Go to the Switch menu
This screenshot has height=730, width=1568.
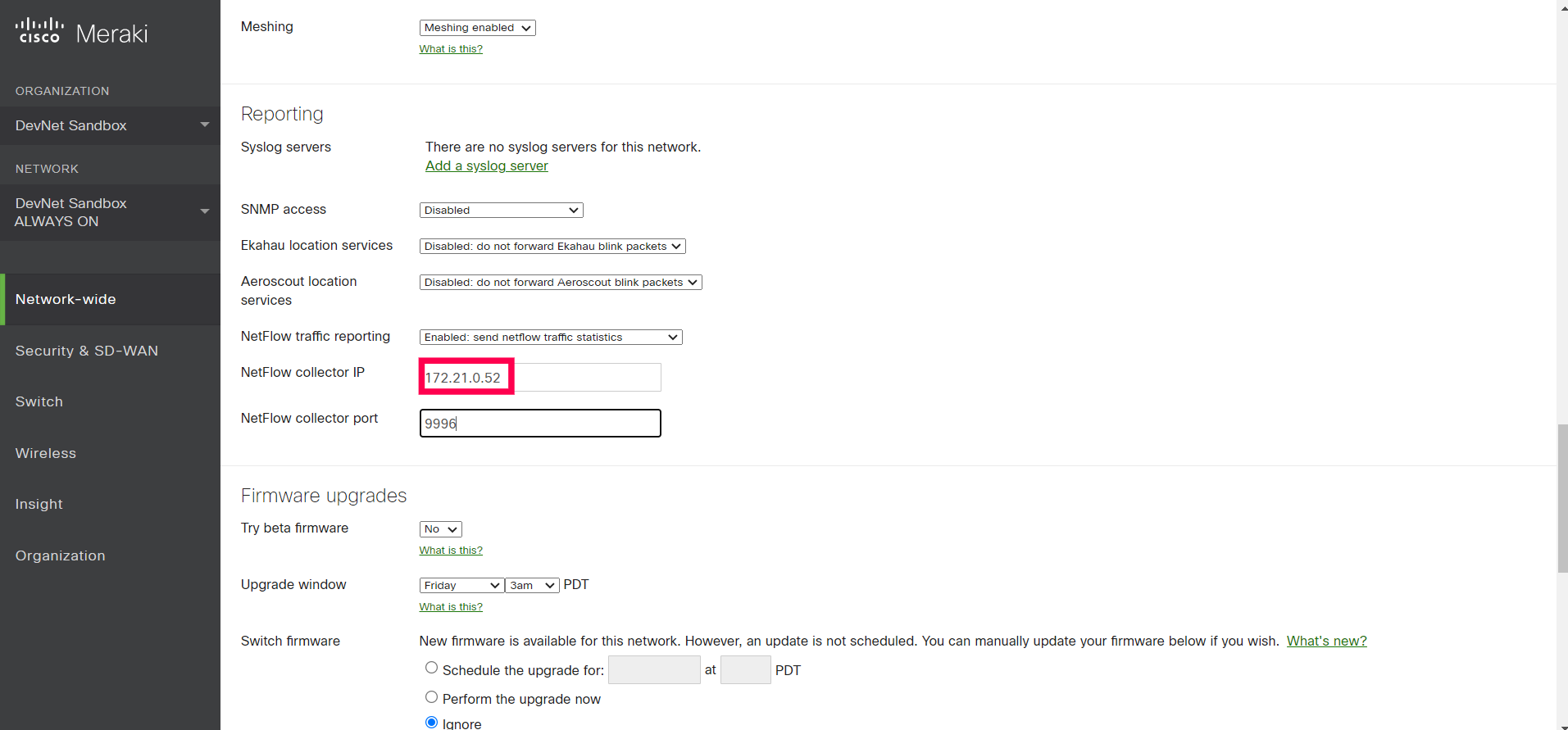[39, 401]
